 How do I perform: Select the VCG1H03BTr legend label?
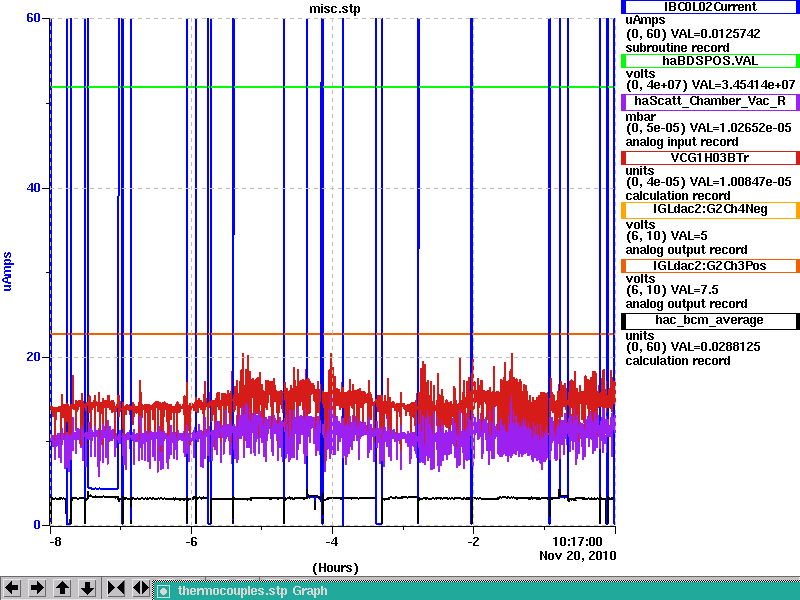[710, 158]
